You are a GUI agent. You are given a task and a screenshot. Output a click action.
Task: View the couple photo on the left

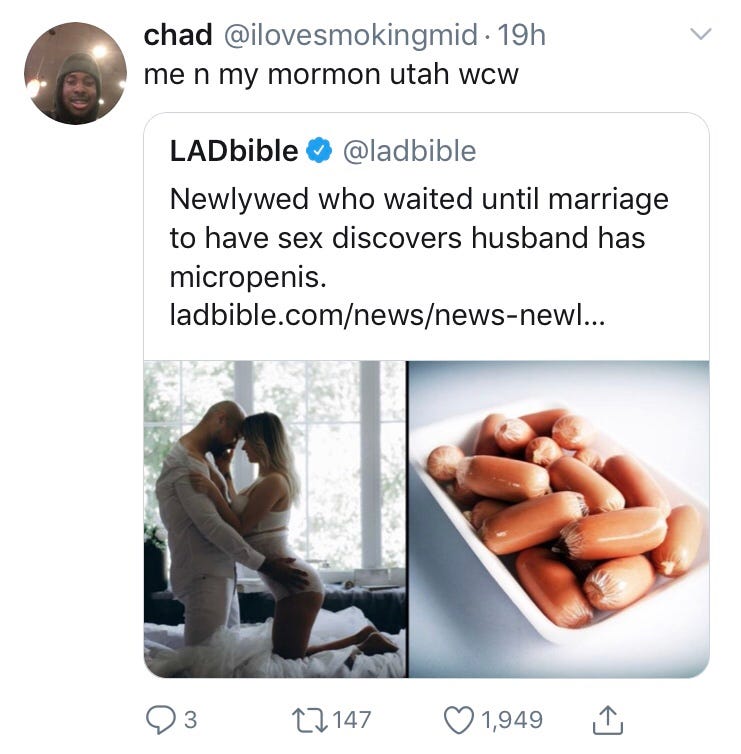coord(275,518)
